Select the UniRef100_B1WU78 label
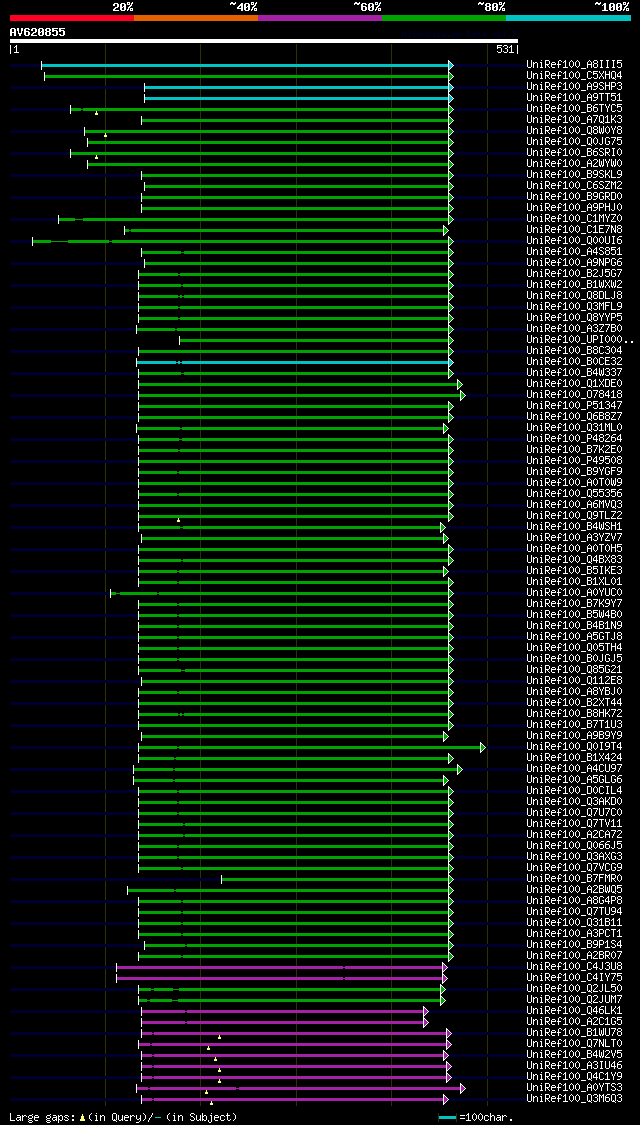This screenshot has width=640, height=1125. pyautogui.click(x=574, y=1032)
